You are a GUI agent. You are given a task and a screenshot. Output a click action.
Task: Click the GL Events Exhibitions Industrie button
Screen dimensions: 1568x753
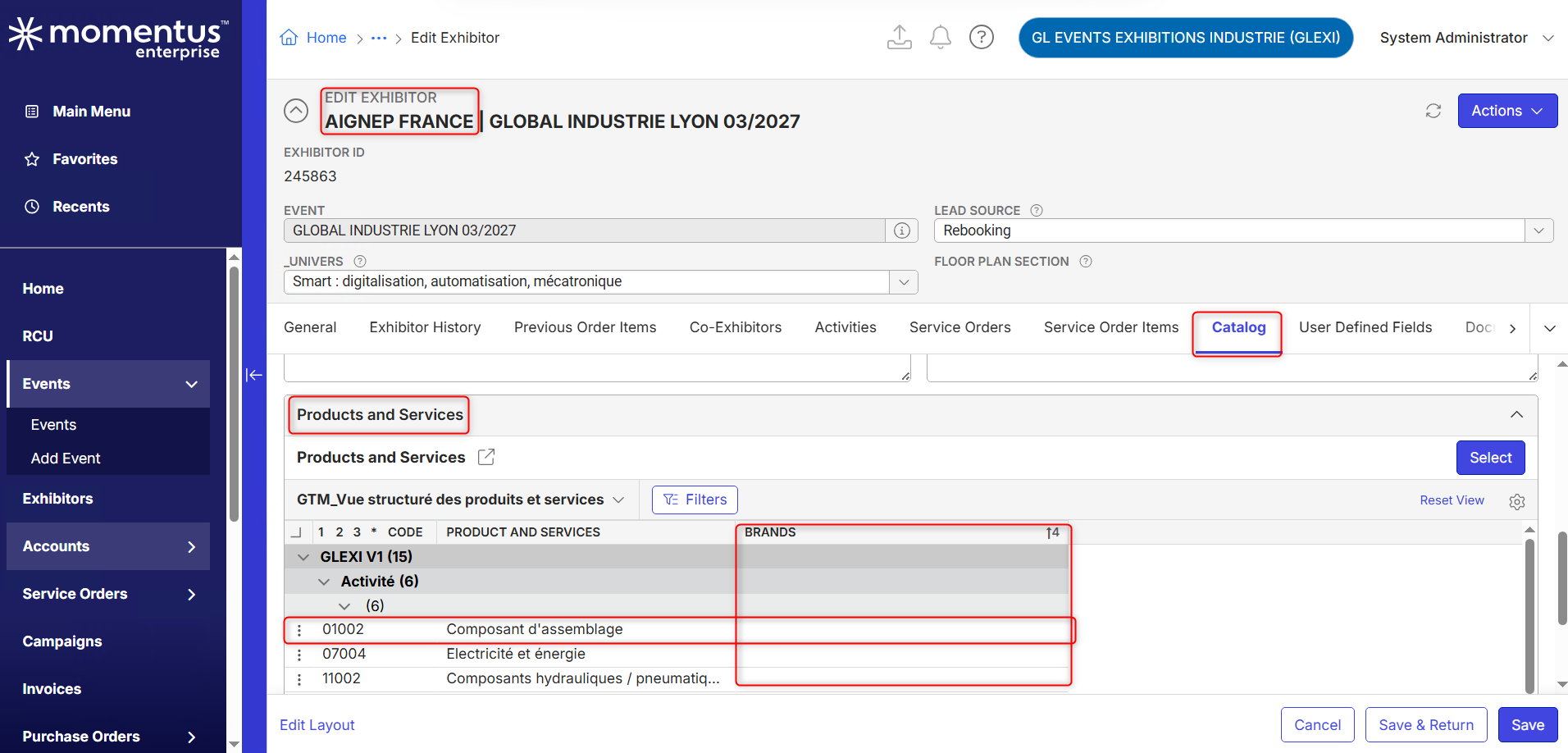[x=1186, y=38]
